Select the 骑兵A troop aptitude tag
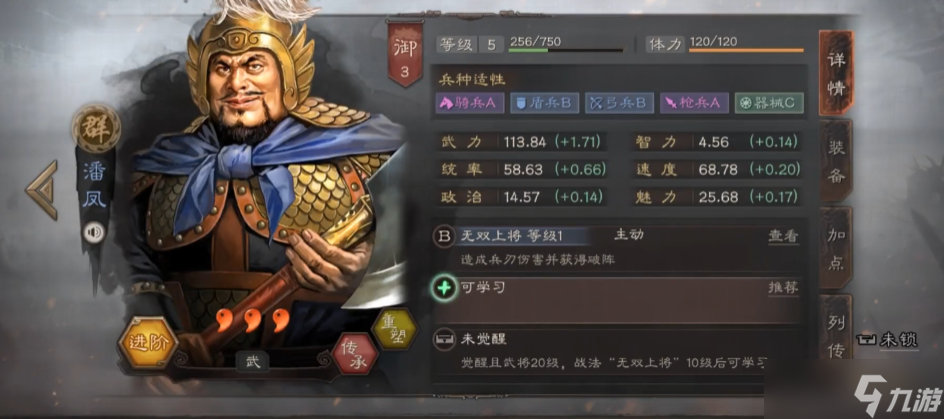 (470, 103)
